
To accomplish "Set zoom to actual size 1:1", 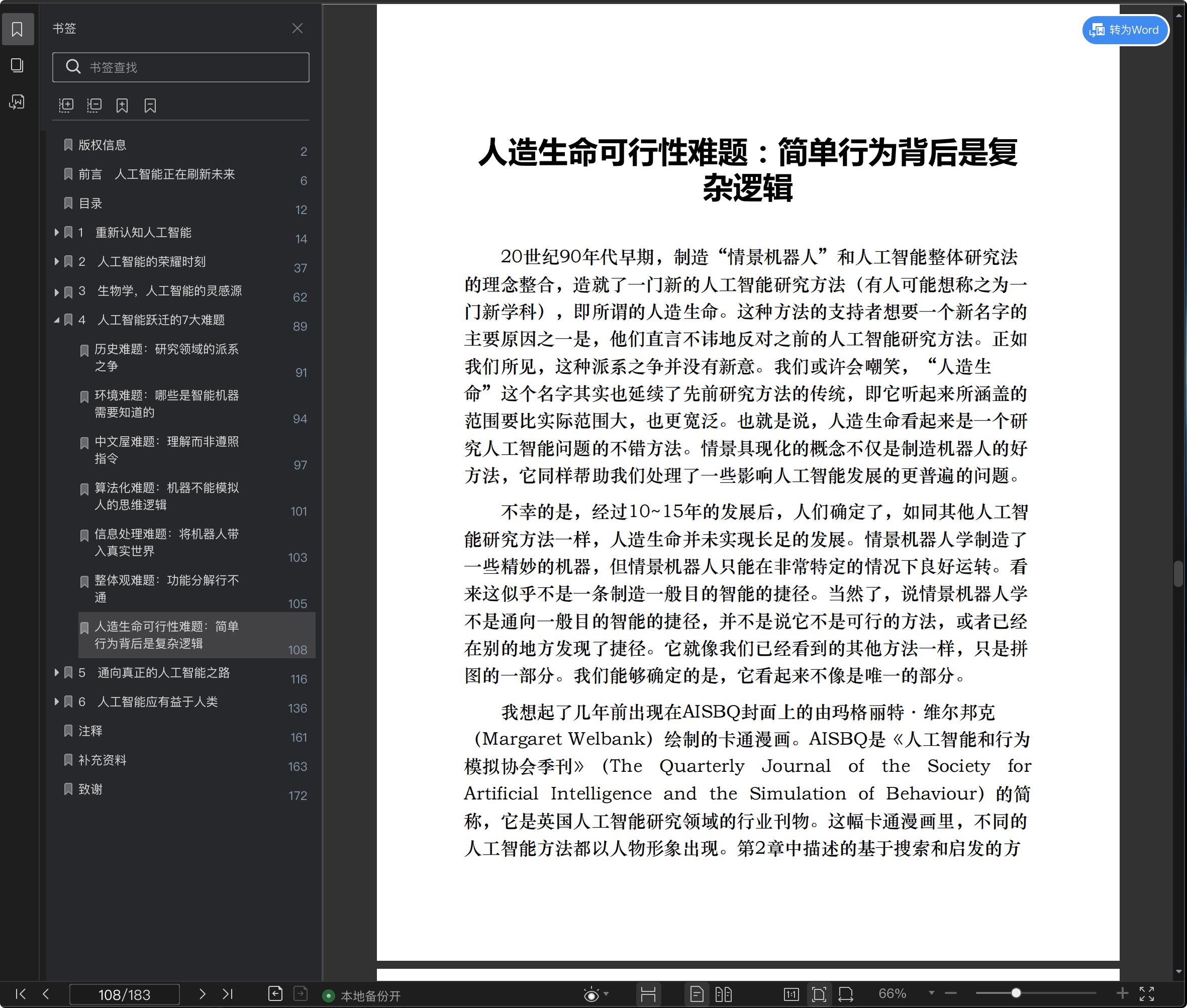I will [x=792, y=994].
